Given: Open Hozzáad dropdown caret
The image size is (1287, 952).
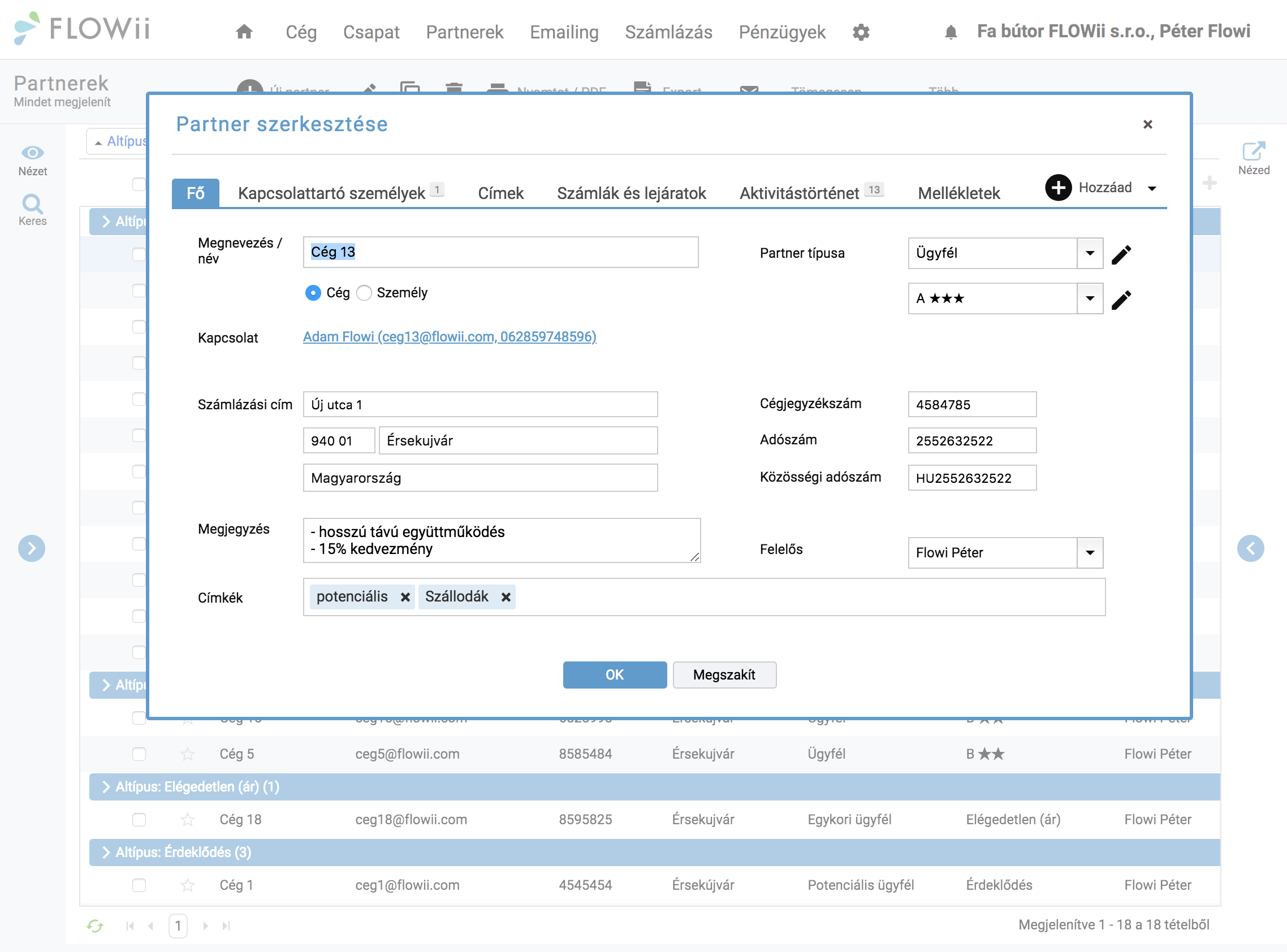Looking at the screenshot, I should pyautogui.click(x=1151, y=188).
